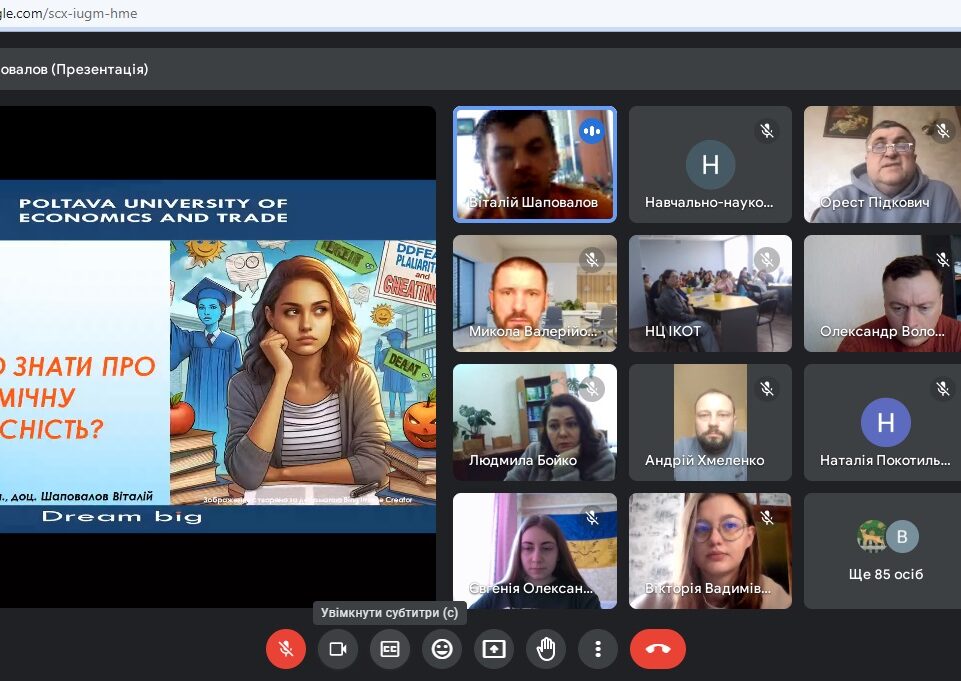The width and height of the screenshot is (961, 681).
Task: Click muted mic icon on НЦ ІКОТ tile
Action: (x=767, y=260)
